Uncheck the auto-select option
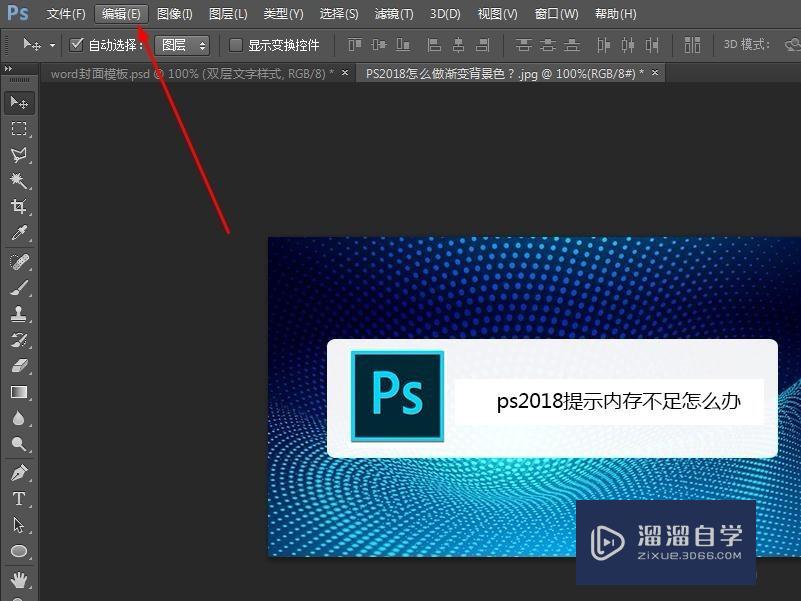 [77, 45]
